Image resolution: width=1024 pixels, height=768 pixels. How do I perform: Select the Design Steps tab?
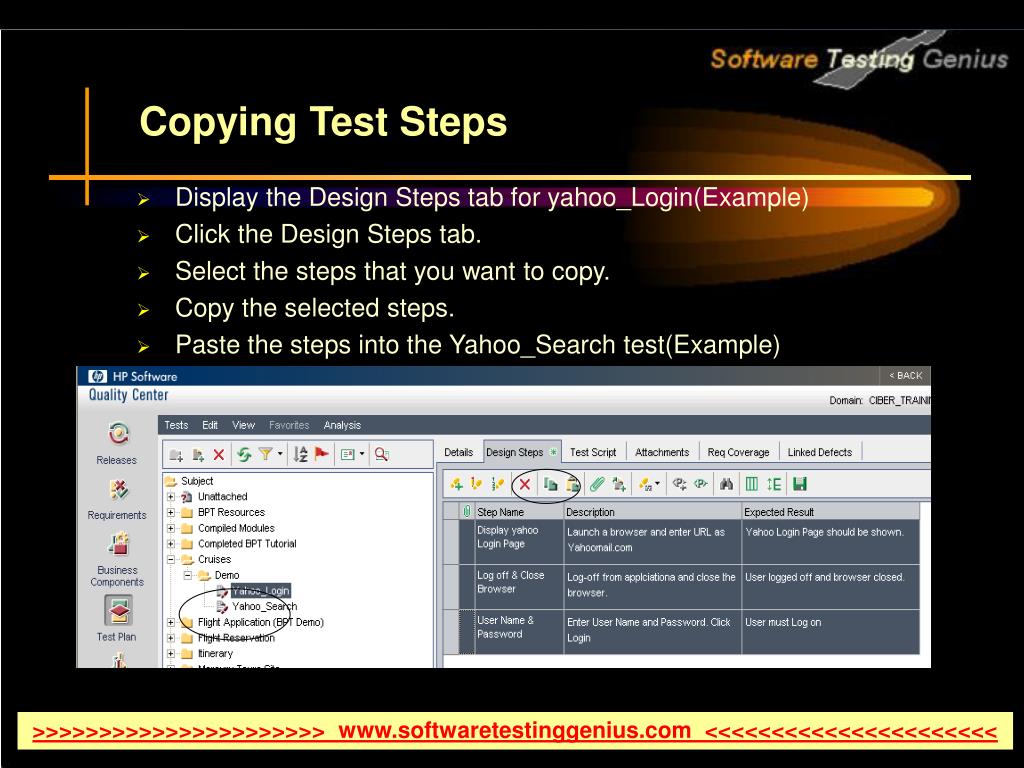tap(521, 452)
